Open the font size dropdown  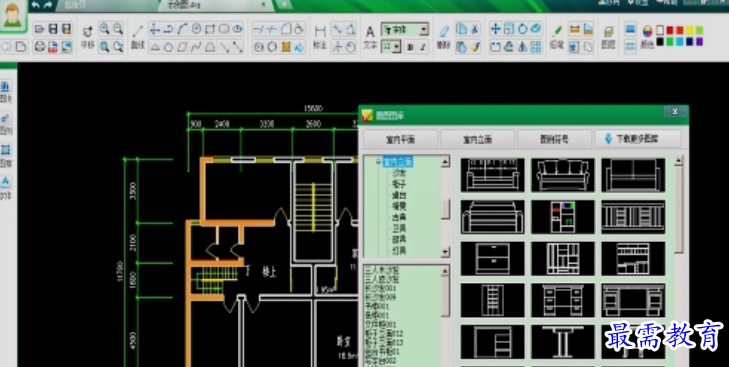[391, 47]
